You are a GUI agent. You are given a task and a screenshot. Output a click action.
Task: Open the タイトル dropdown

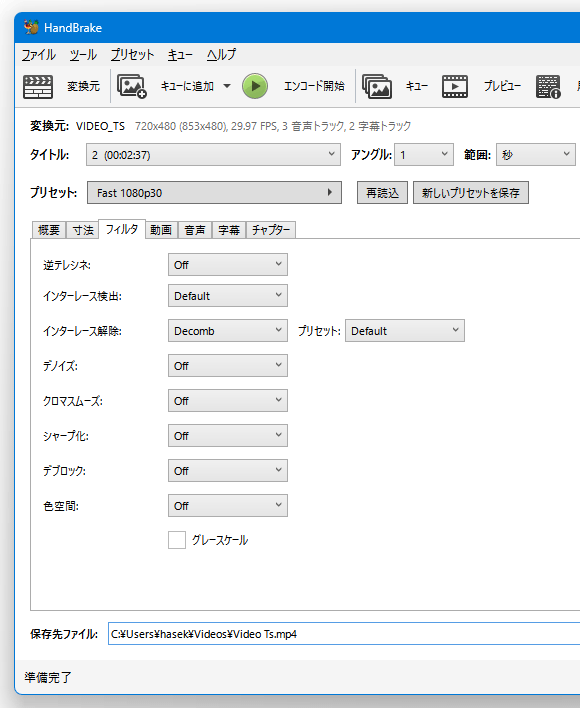[x=213, y=155]
